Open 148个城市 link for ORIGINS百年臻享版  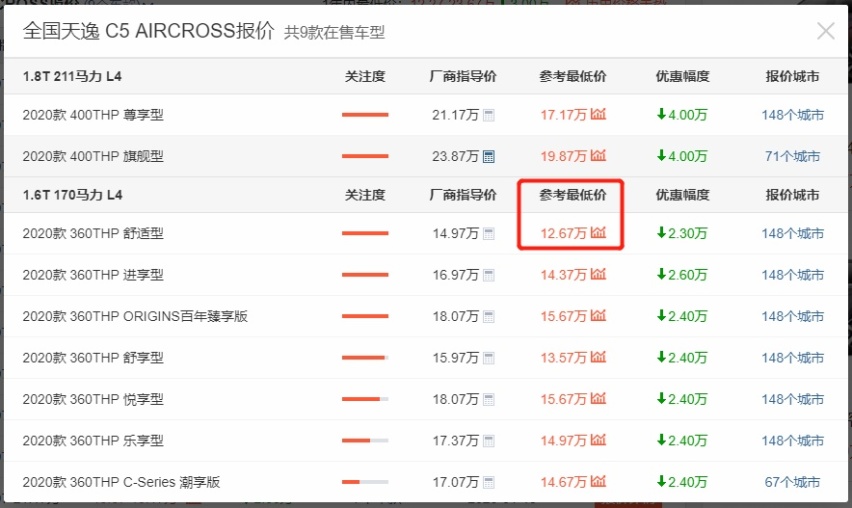coord(792,316)
